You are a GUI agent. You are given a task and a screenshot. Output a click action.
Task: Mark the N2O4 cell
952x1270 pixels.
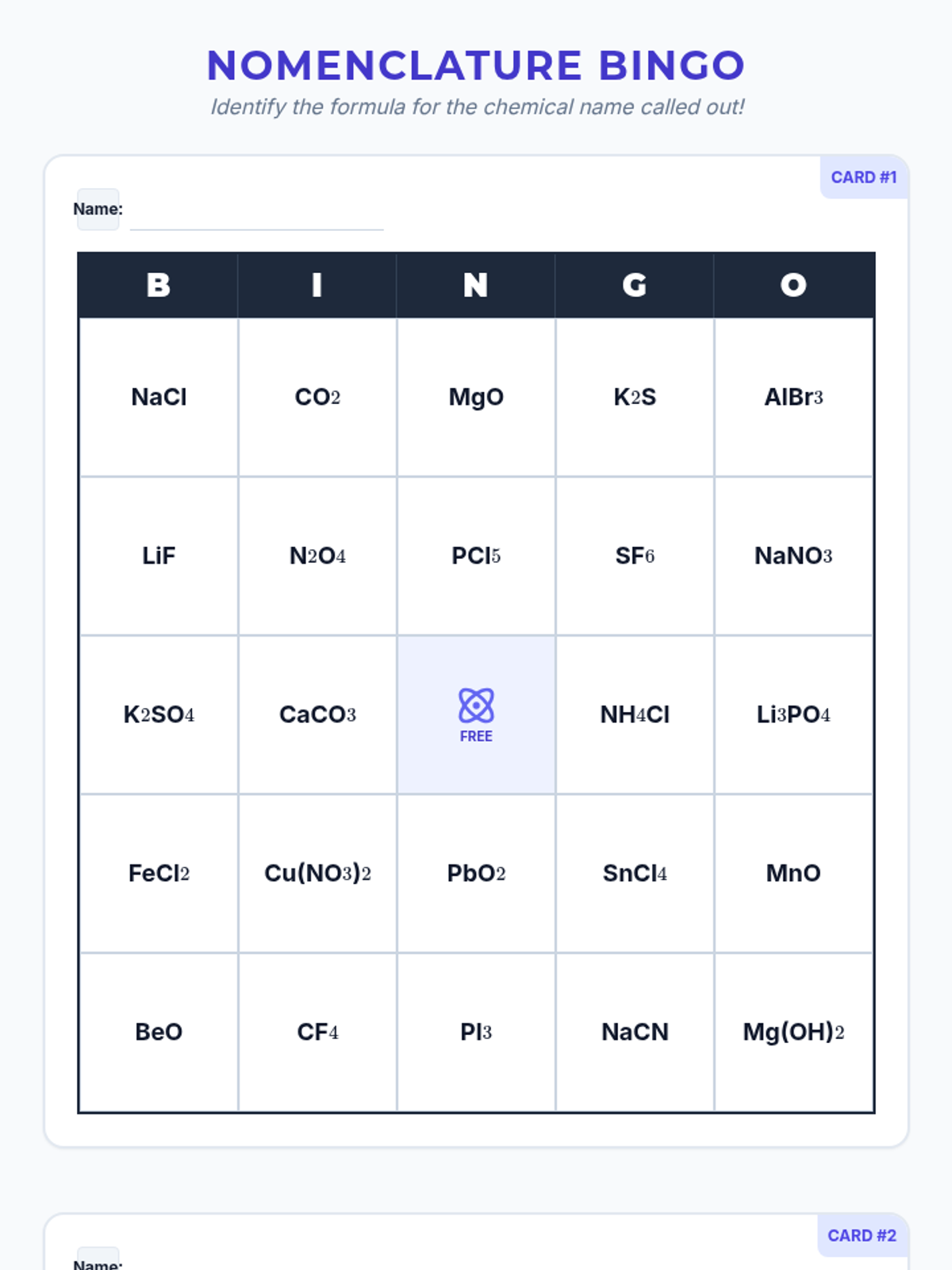coord(317,556)
